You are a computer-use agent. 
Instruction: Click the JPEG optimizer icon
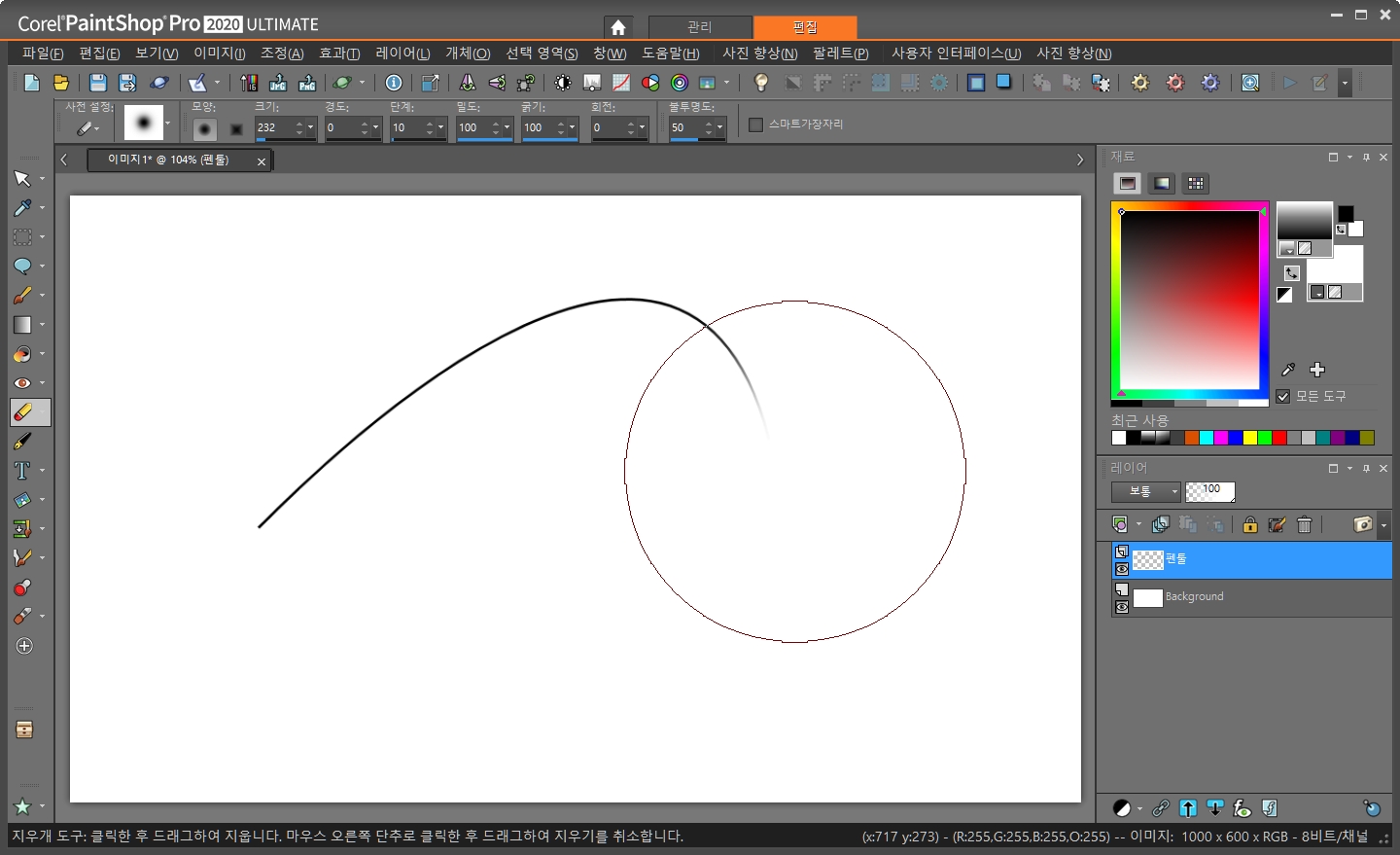pos(278,83)
